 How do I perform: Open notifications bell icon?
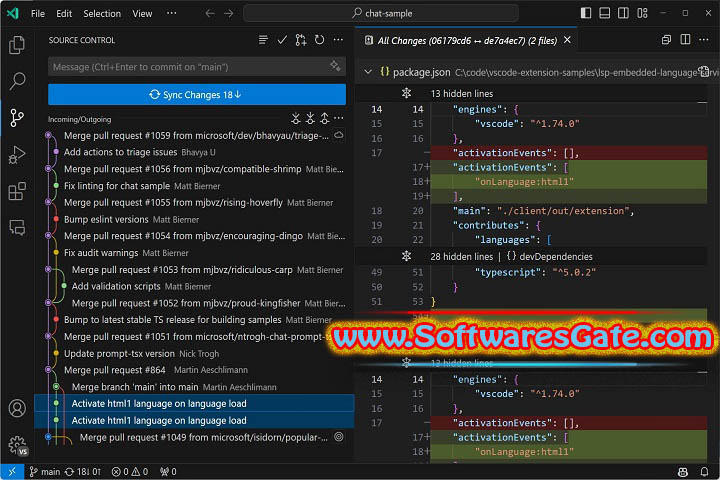(704, 472)
